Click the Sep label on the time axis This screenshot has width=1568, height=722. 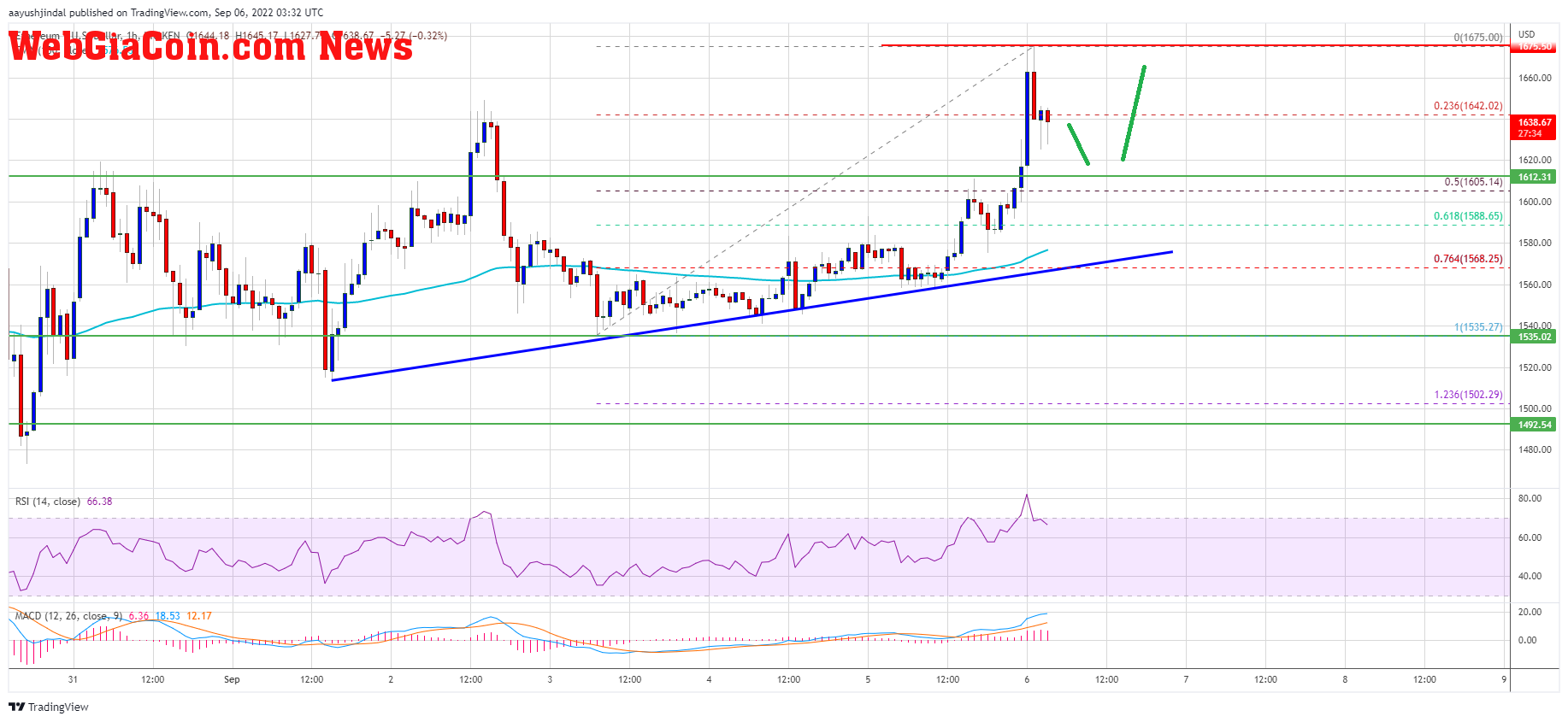click(x=232, y=679)
